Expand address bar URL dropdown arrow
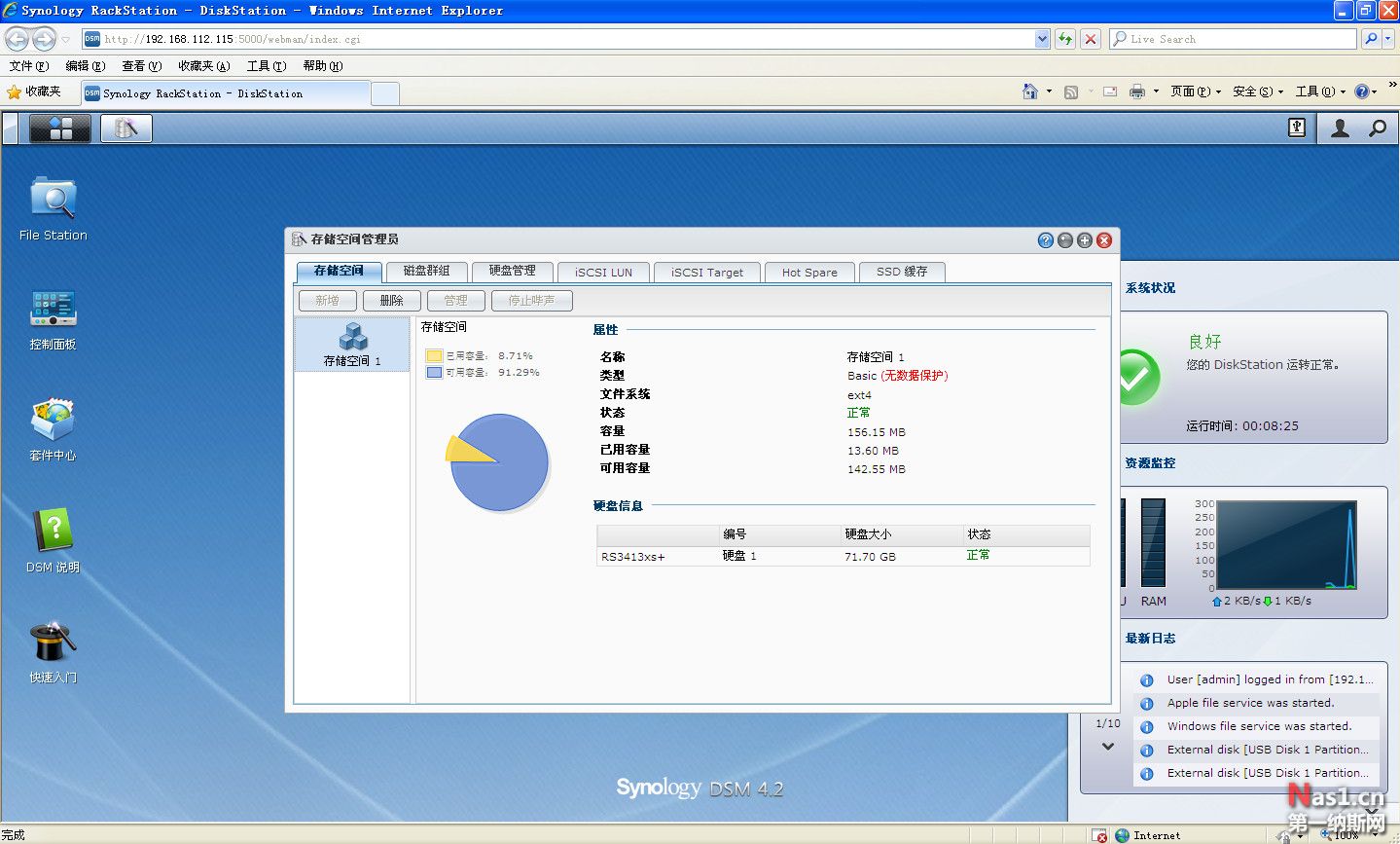 [x=1043, y=39]
